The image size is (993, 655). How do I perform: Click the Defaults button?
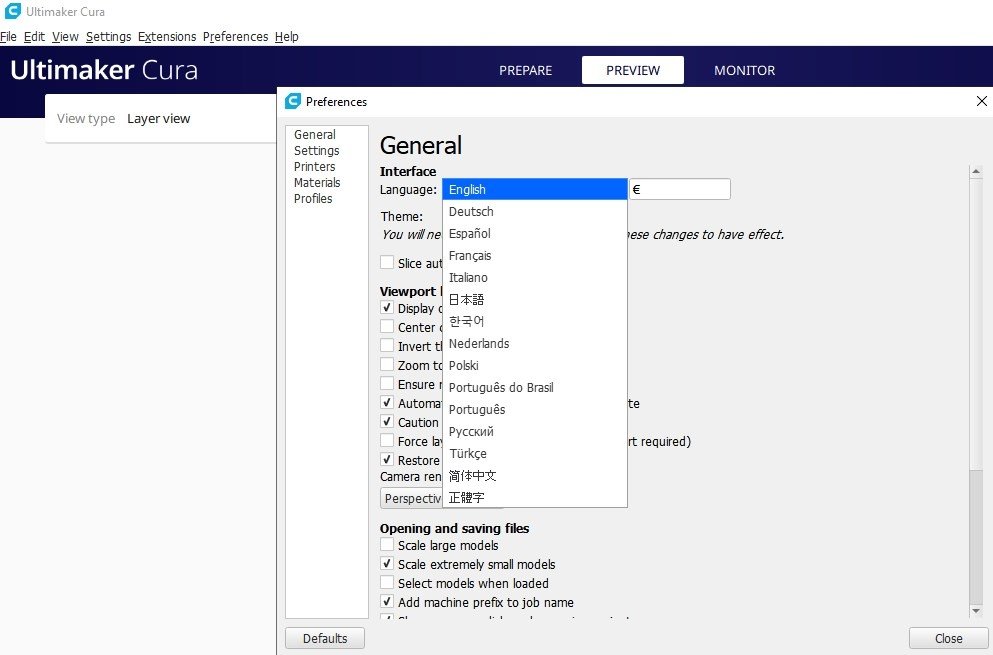(x=325, y=639)
